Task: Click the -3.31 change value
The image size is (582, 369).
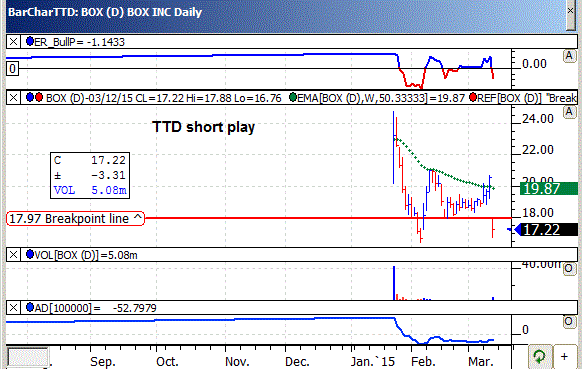Action: pos(108,175)
